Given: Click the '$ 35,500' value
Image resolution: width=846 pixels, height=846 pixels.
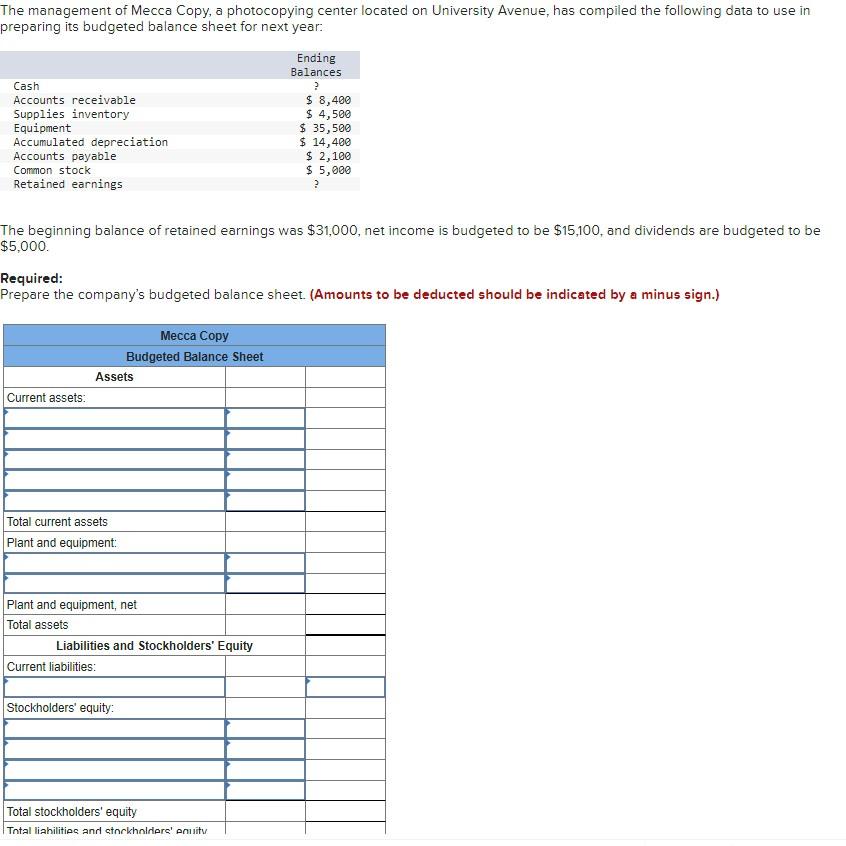Looking at the screenshot, I should 325,128.
